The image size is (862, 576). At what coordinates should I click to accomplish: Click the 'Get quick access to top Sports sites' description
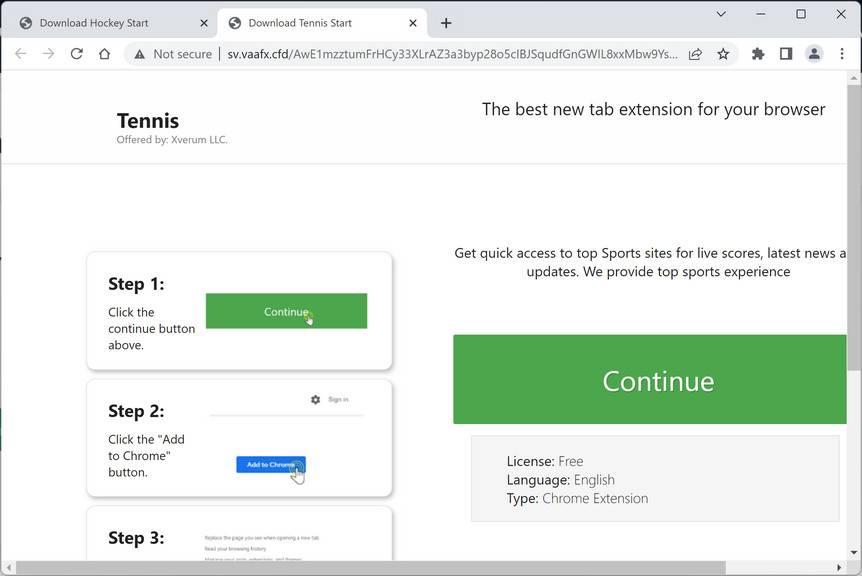click(650, 262)
